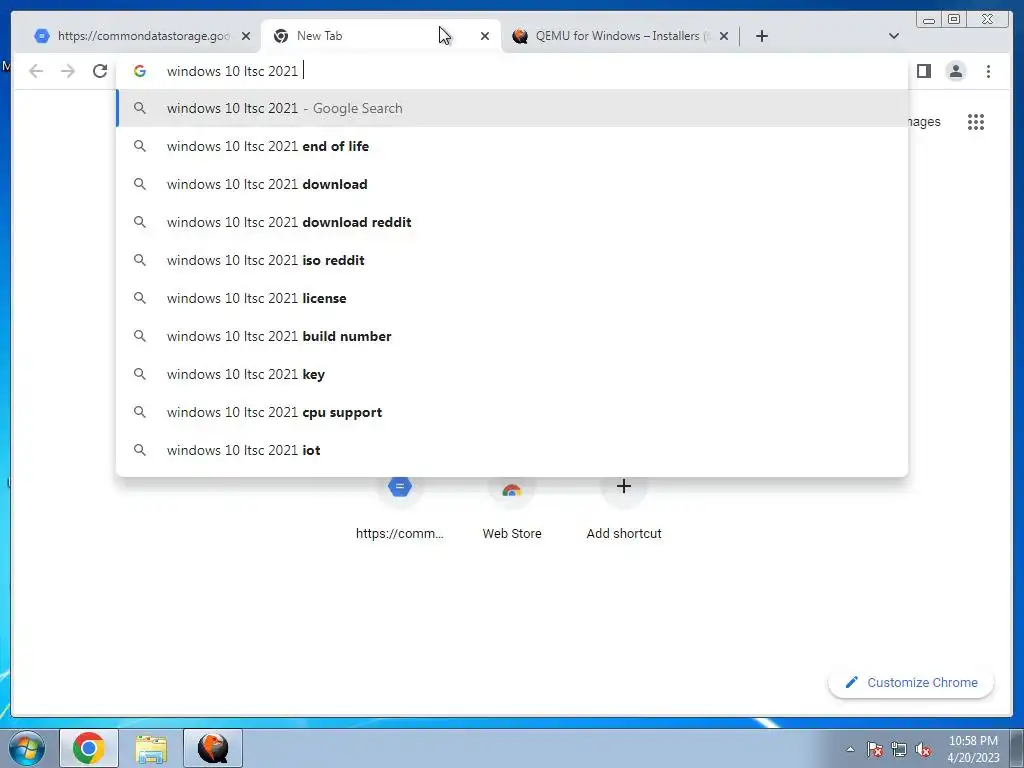Choose the 'windows 10 ltsc 2021 key' suggestion

pos(512,374)
